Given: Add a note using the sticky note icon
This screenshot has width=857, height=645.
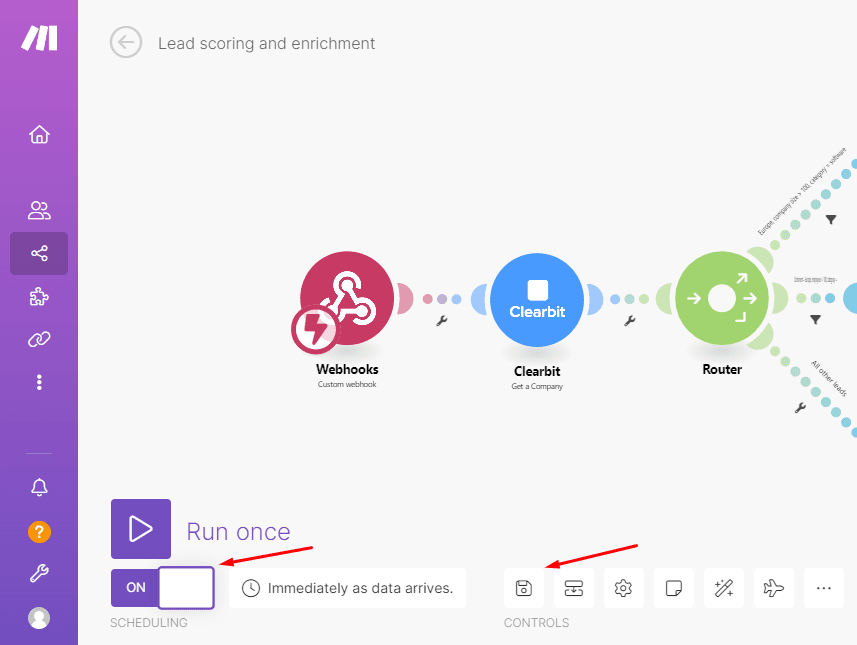Looking at the screenshot, I should 673,588.
